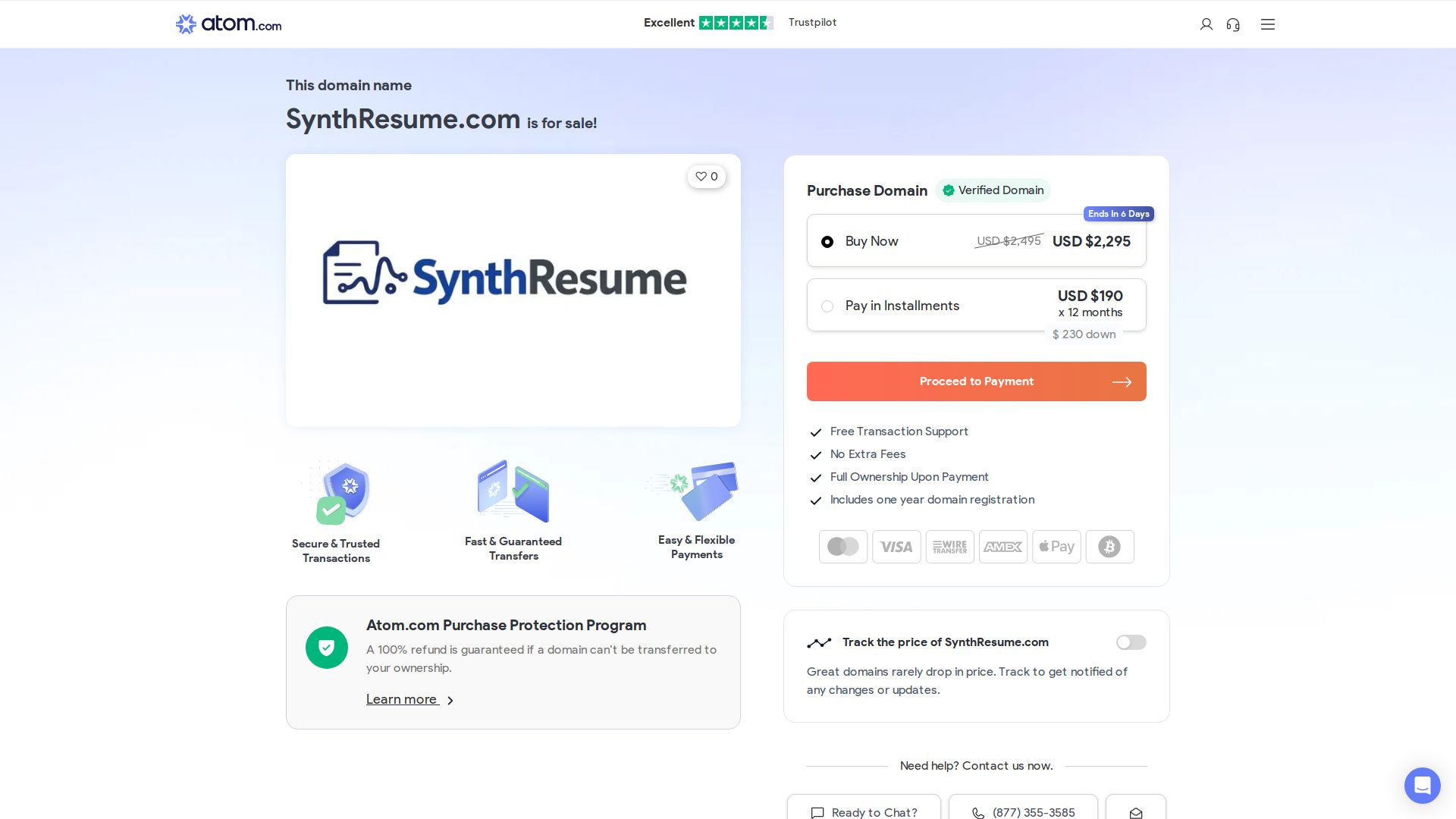Select the Buy Now option
The width and height of the screenshot is (1456, 819).
pos(827,242)
